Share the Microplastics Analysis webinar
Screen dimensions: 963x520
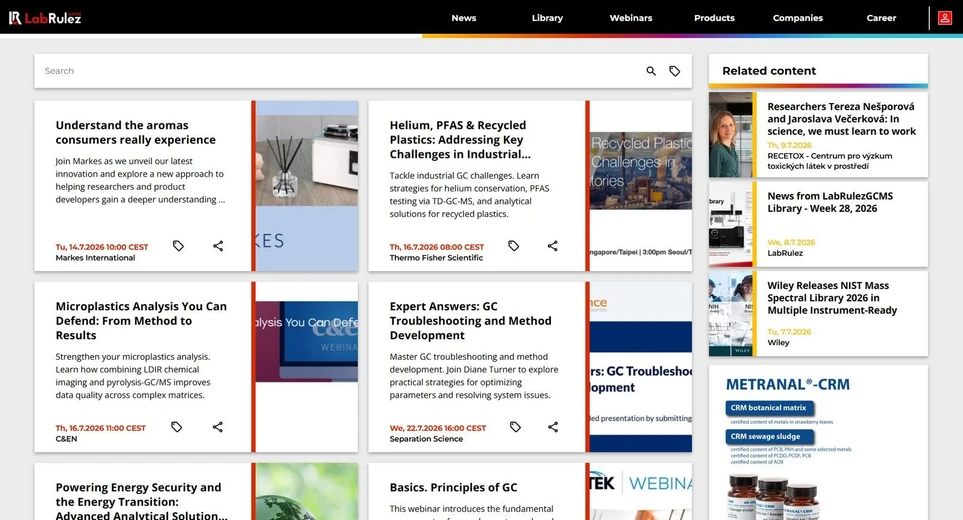217,427
